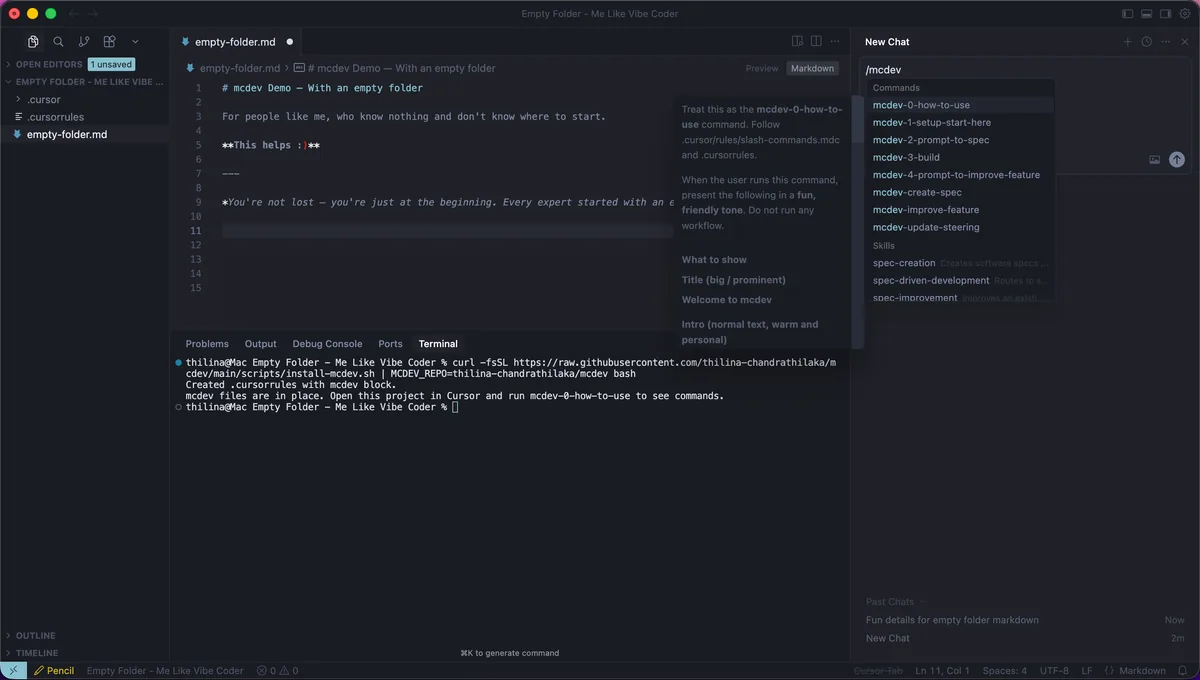Open the .cursorrules file
1200x680 pixels.
56,117
